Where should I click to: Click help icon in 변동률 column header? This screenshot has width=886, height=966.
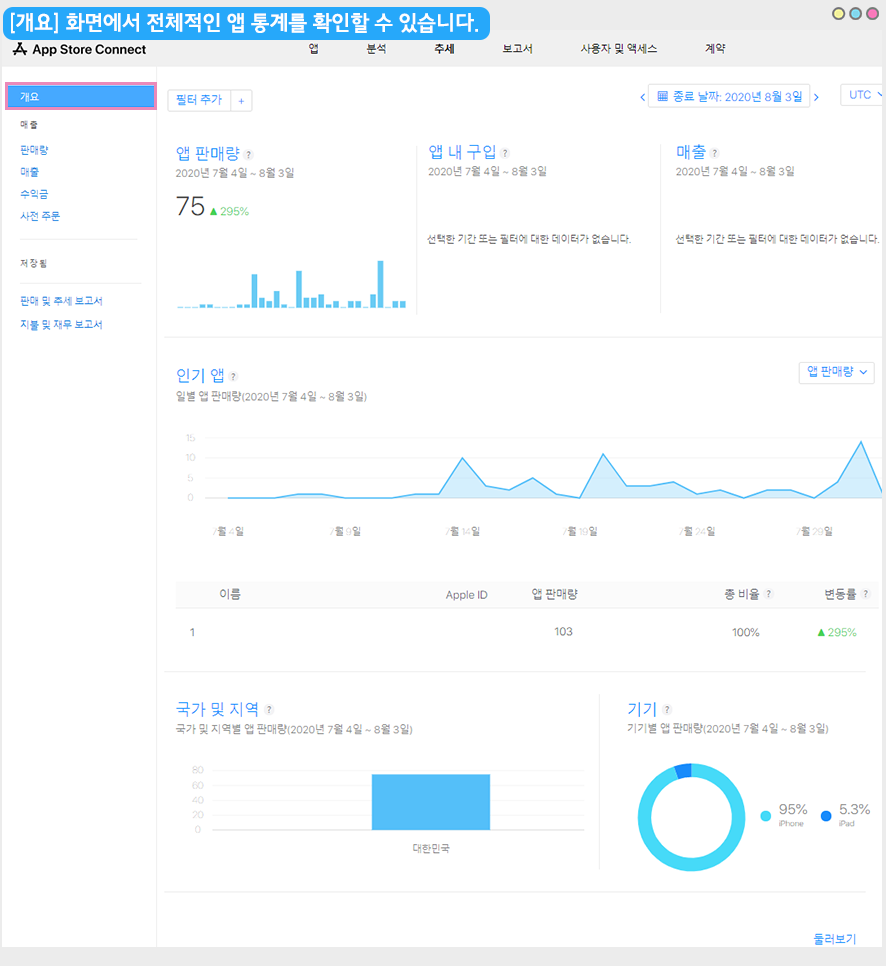(865, 594)
